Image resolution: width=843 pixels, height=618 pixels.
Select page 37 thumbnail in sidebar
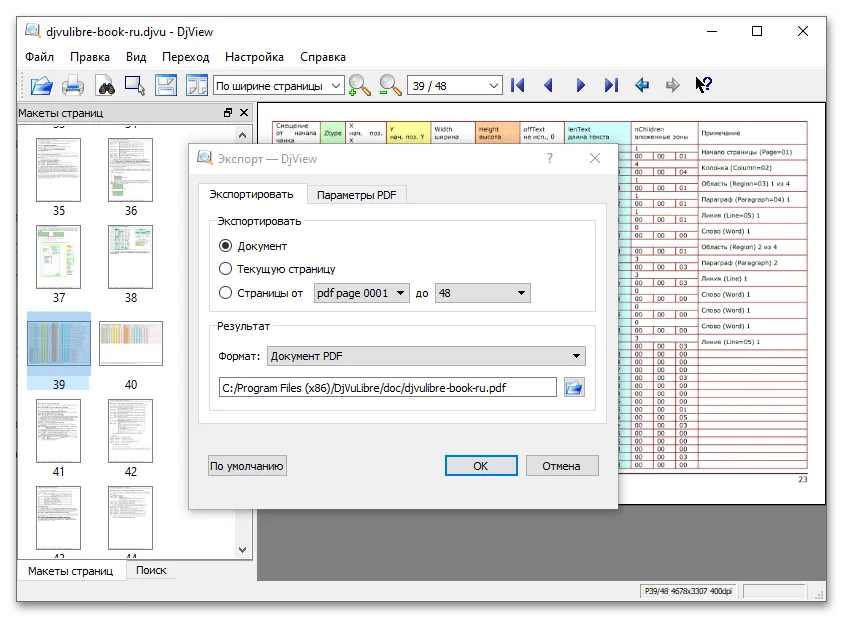pyautogui.click(x=59, y=257)
